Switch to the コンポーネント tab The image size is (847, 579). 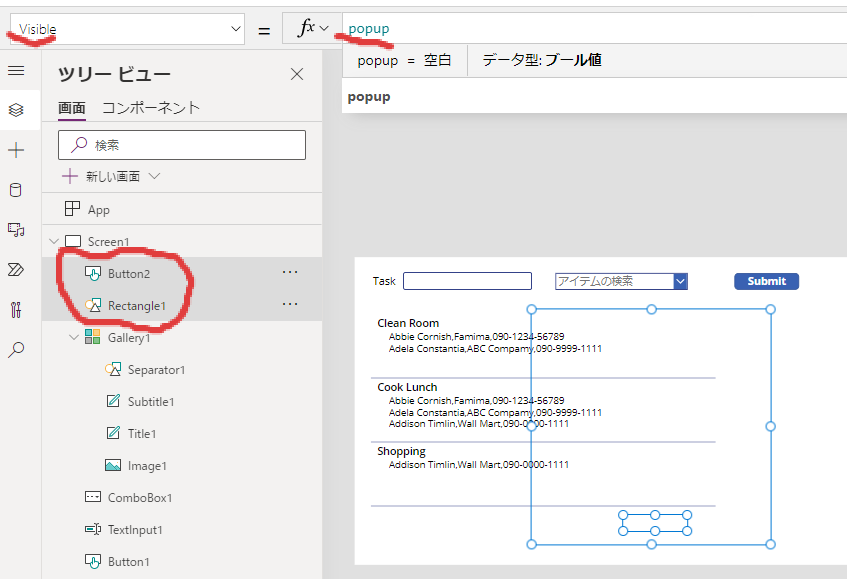click(x=151, y=108)
